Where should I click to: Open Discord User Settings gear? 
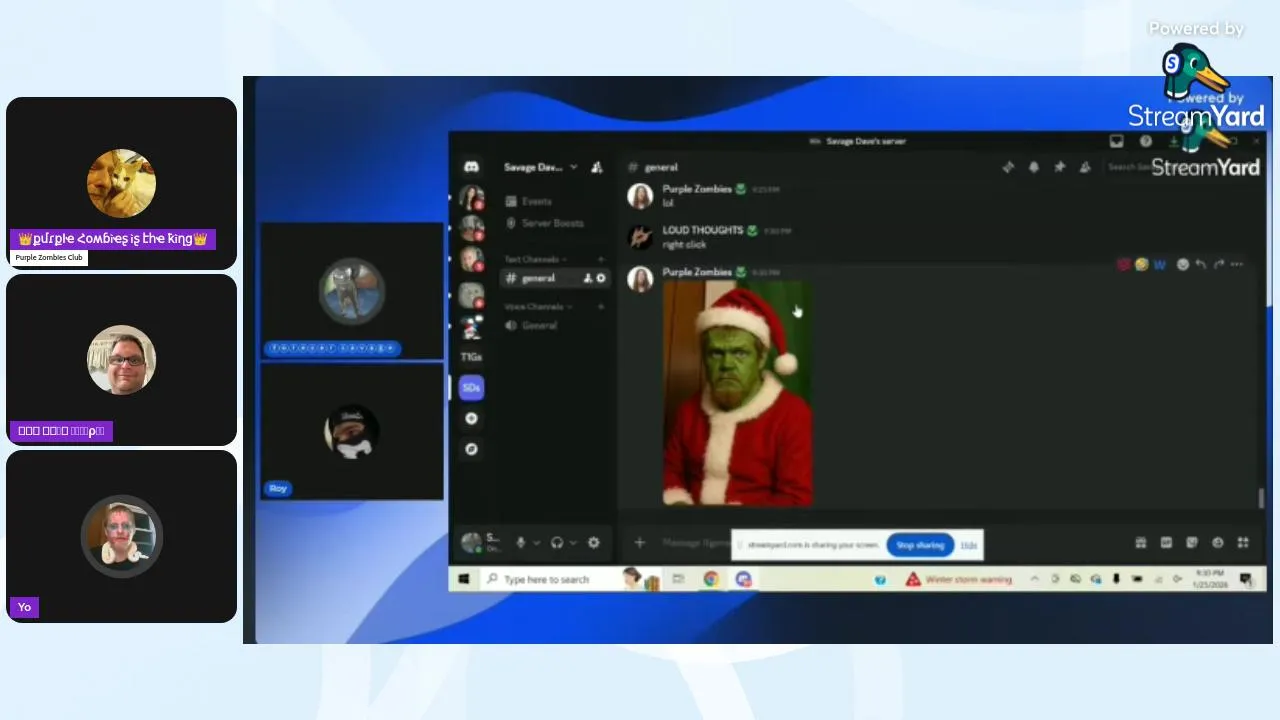[x=594, y=542]
